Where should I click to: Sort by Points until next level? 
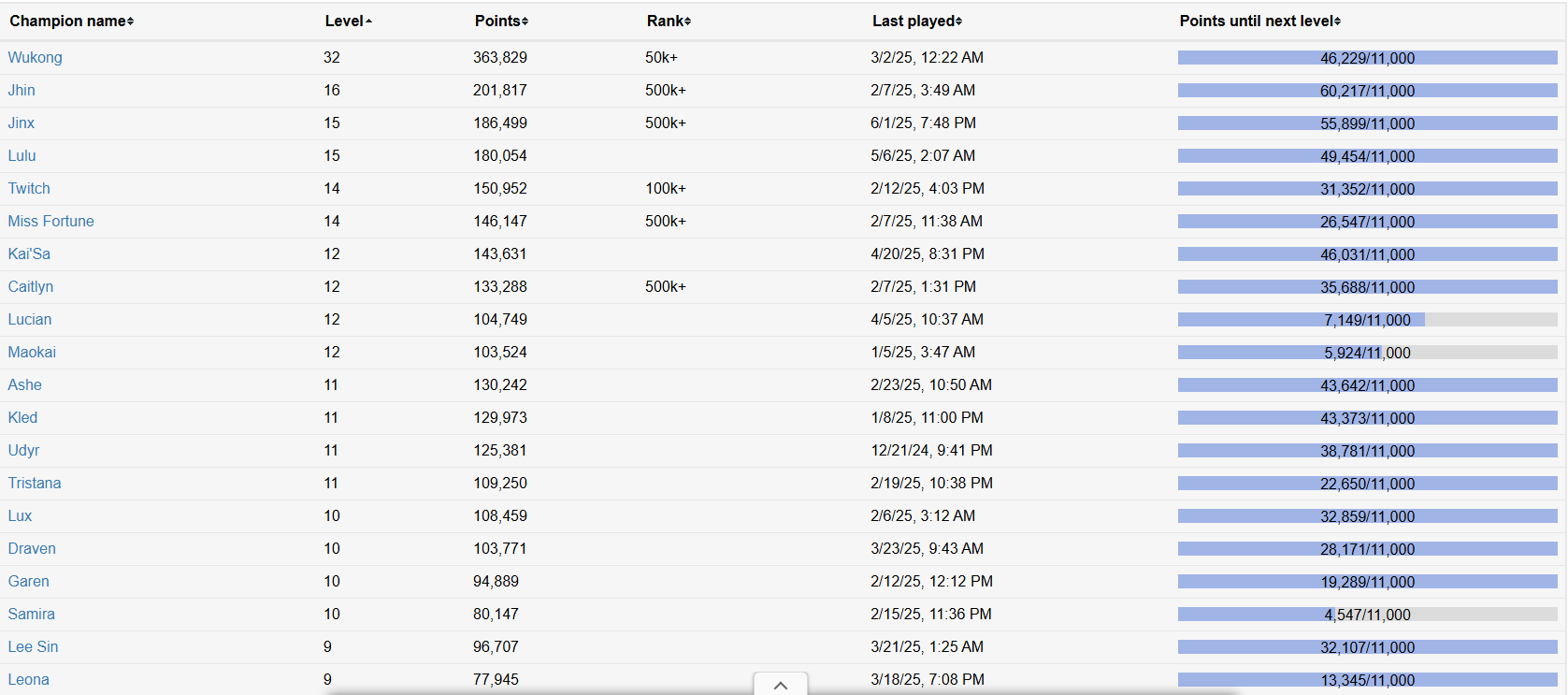1260,21
